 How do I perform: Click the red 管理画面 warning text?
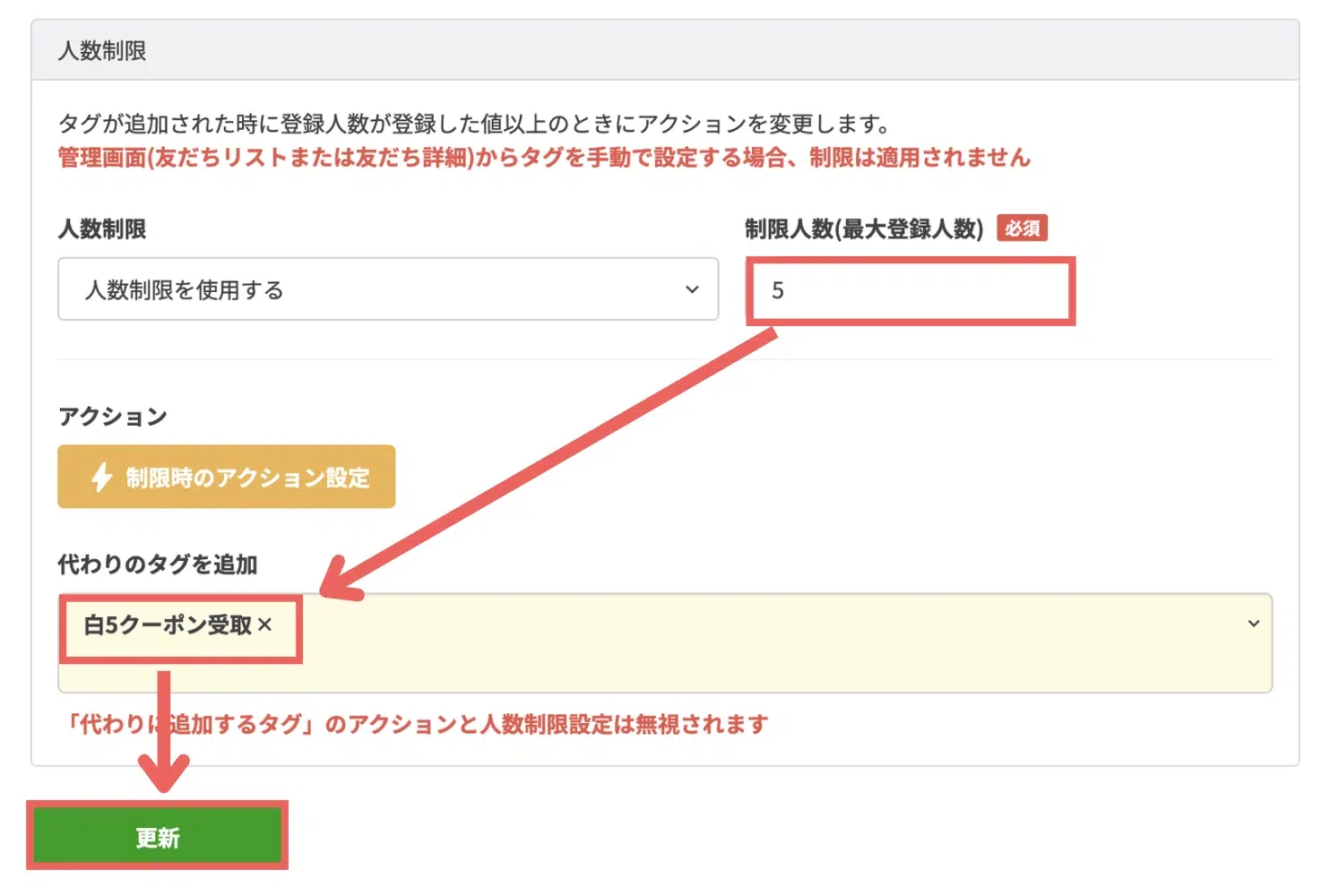(x=545, y=158)
